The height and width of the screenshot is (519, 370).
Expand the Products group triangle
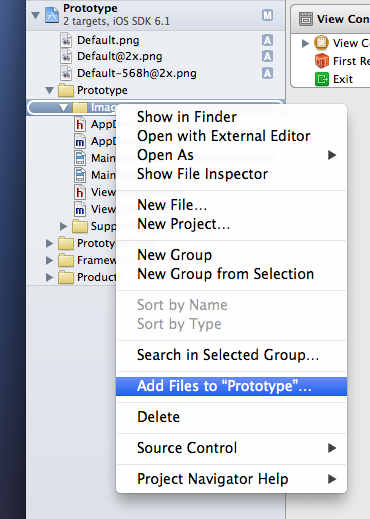[49, 277]
